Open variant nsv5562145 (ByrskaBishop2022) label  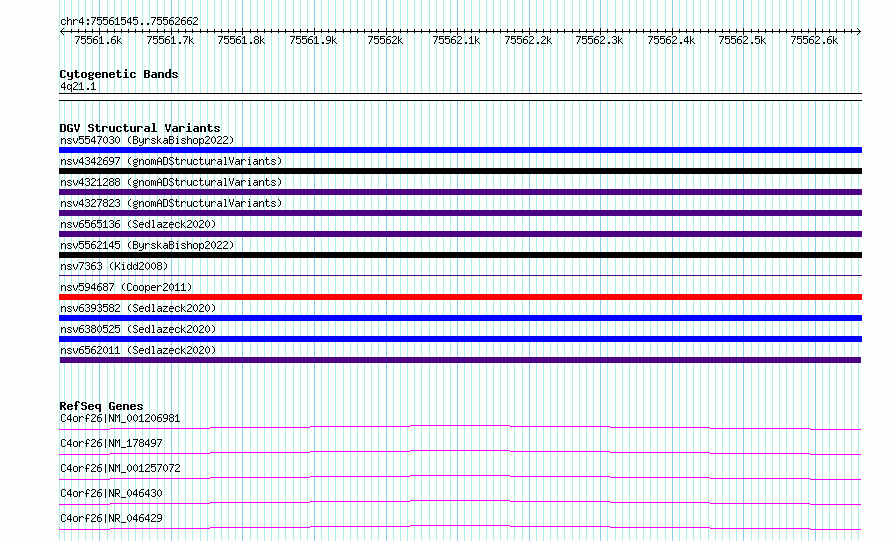pyautogui.click(x=147, y=245)
